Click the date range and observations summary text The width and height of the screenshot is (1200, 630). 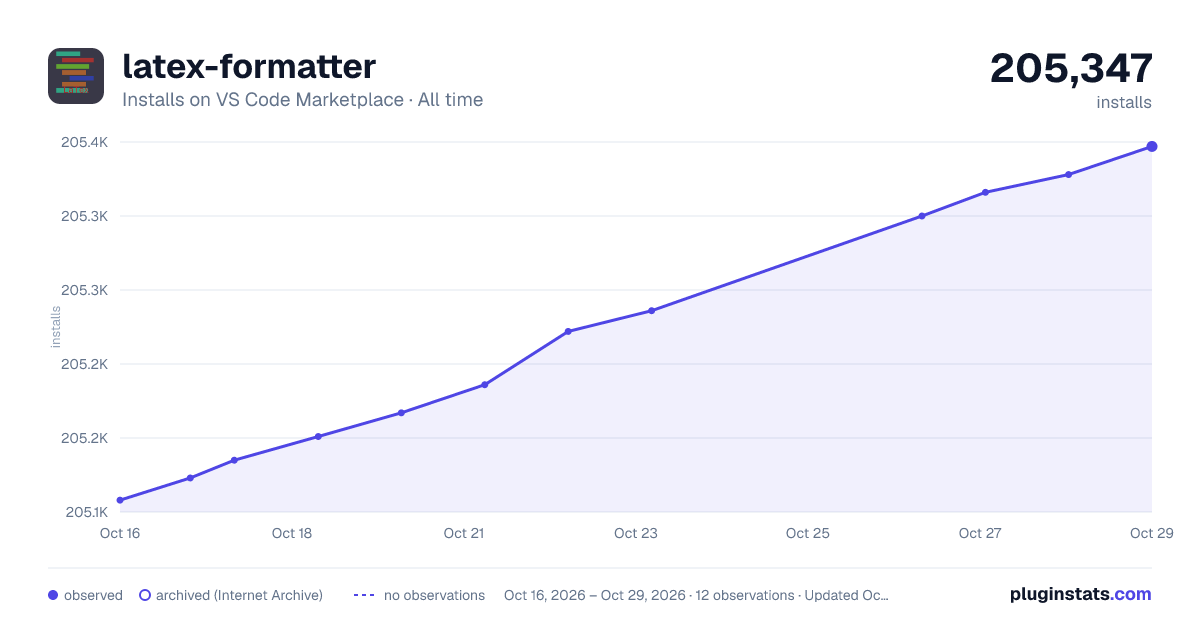coord(696,595)
